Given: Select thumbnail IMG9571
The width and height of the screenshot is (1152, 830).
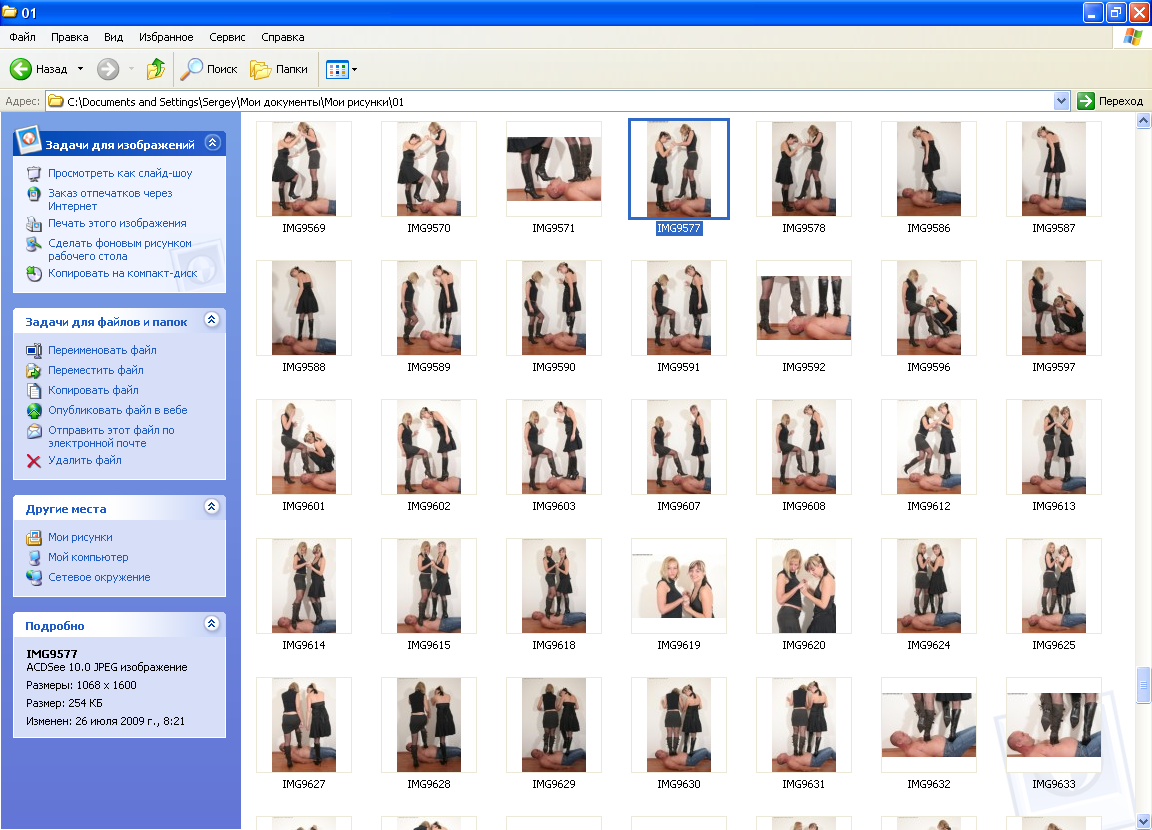Looking at the screenshot, I should 554,169.
